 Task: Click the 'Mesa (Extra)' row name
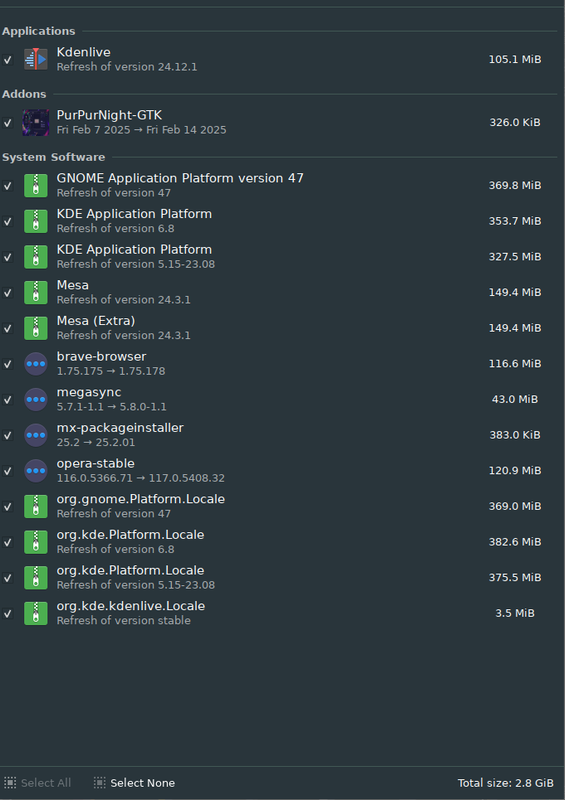tap(96, 321)
